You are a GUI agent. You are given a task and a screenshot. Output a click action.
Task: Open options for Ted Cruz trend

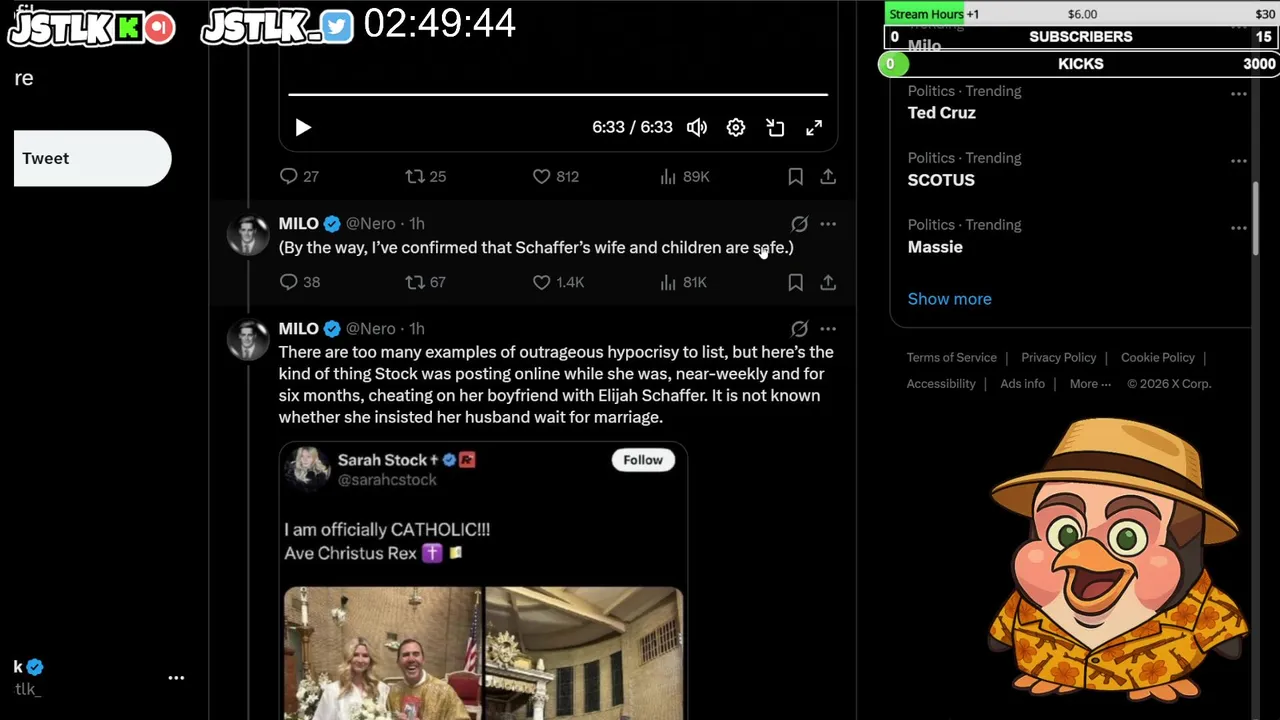coord(1238,94)
